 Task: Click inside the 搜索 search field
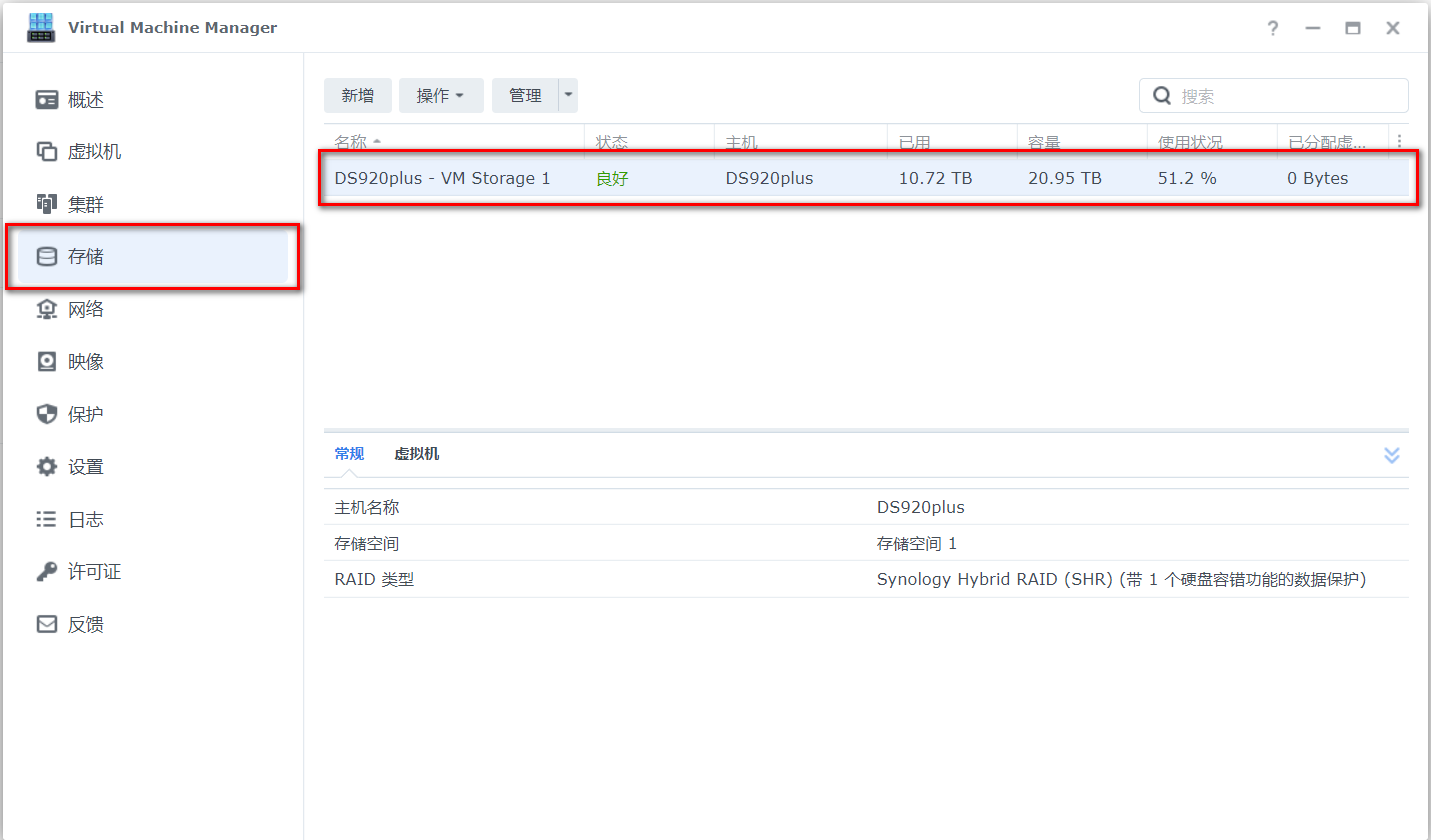coord(1280,95)
